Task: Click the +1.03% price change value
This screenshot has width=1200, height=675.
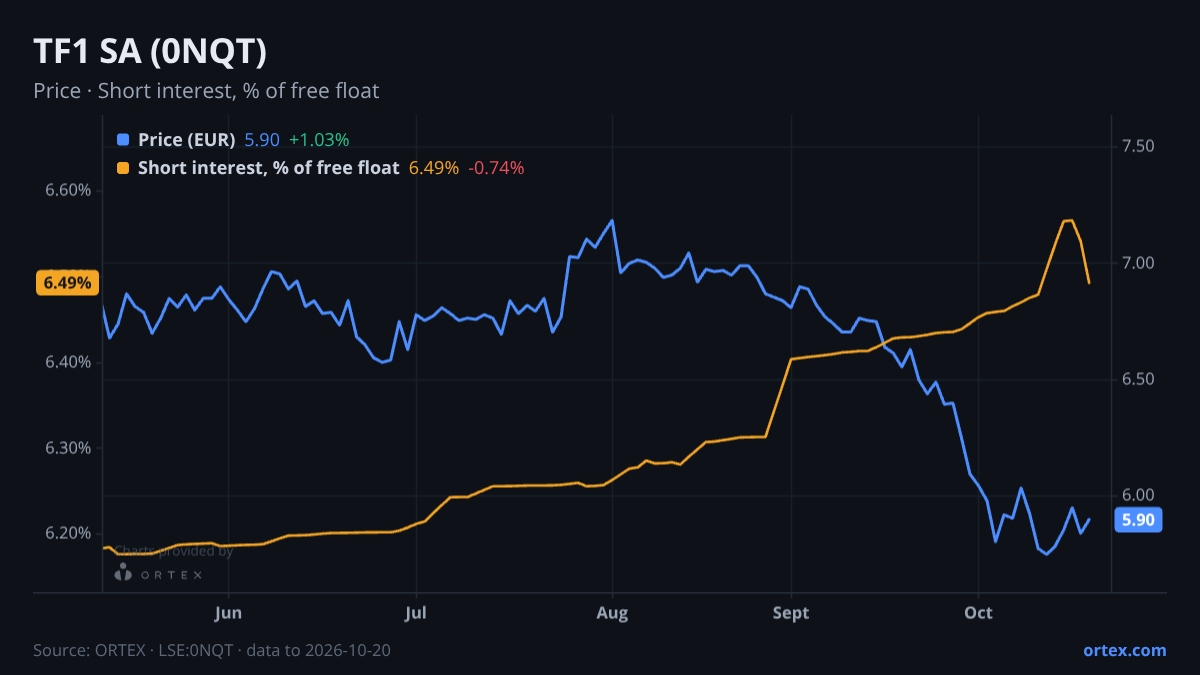Action: [319, 140]
